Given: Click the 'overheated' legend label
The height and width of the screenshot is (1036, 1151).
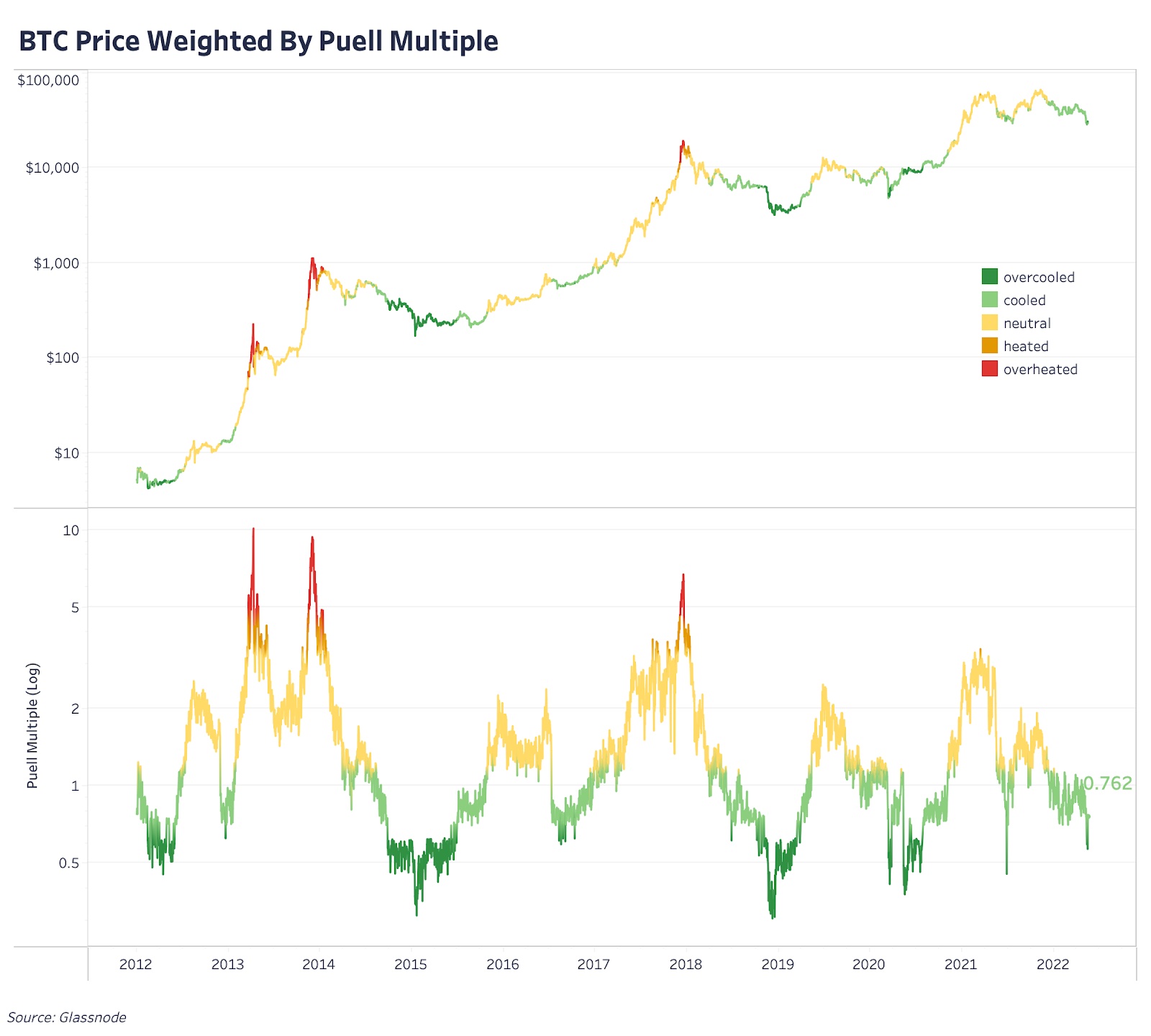Looking at the screenshot, I should click(1040, 369).
